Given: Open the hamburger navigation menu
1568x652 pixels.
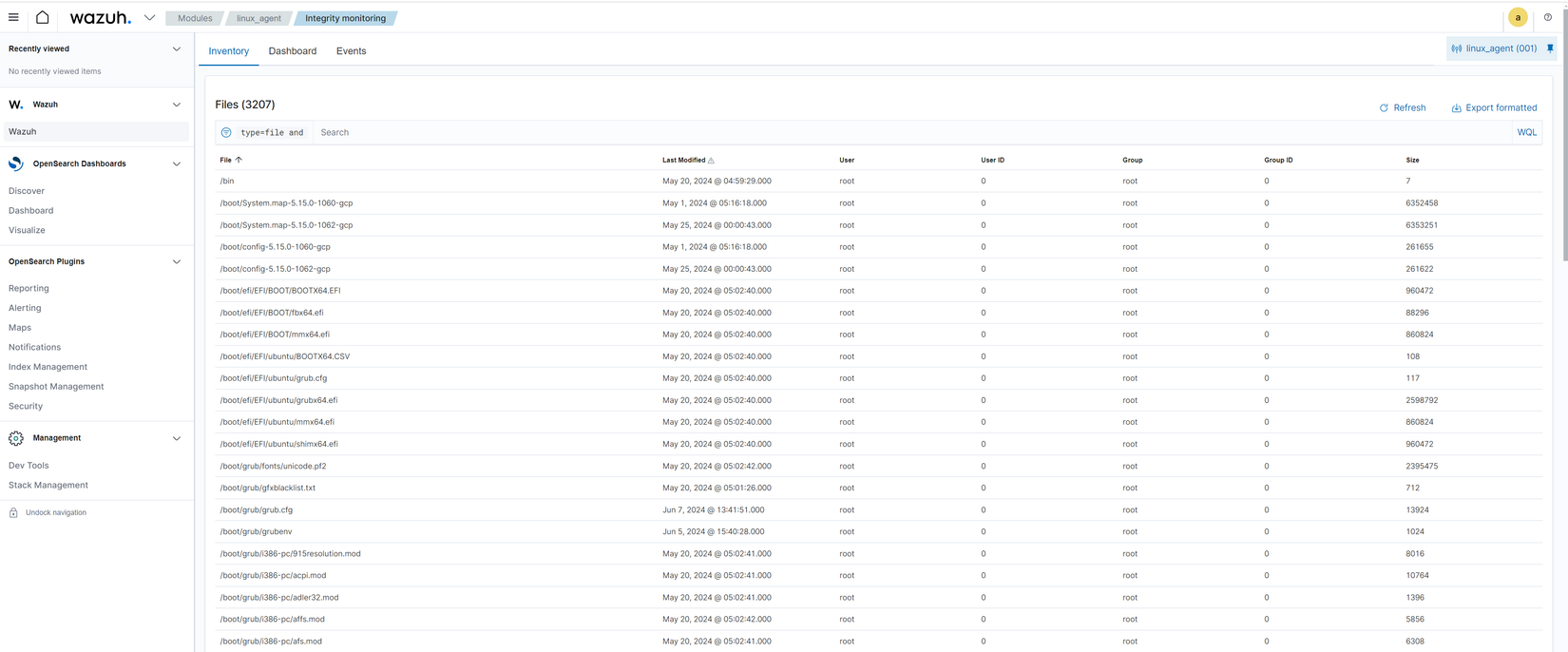Looking at the screenshot, I should point(13,17).
